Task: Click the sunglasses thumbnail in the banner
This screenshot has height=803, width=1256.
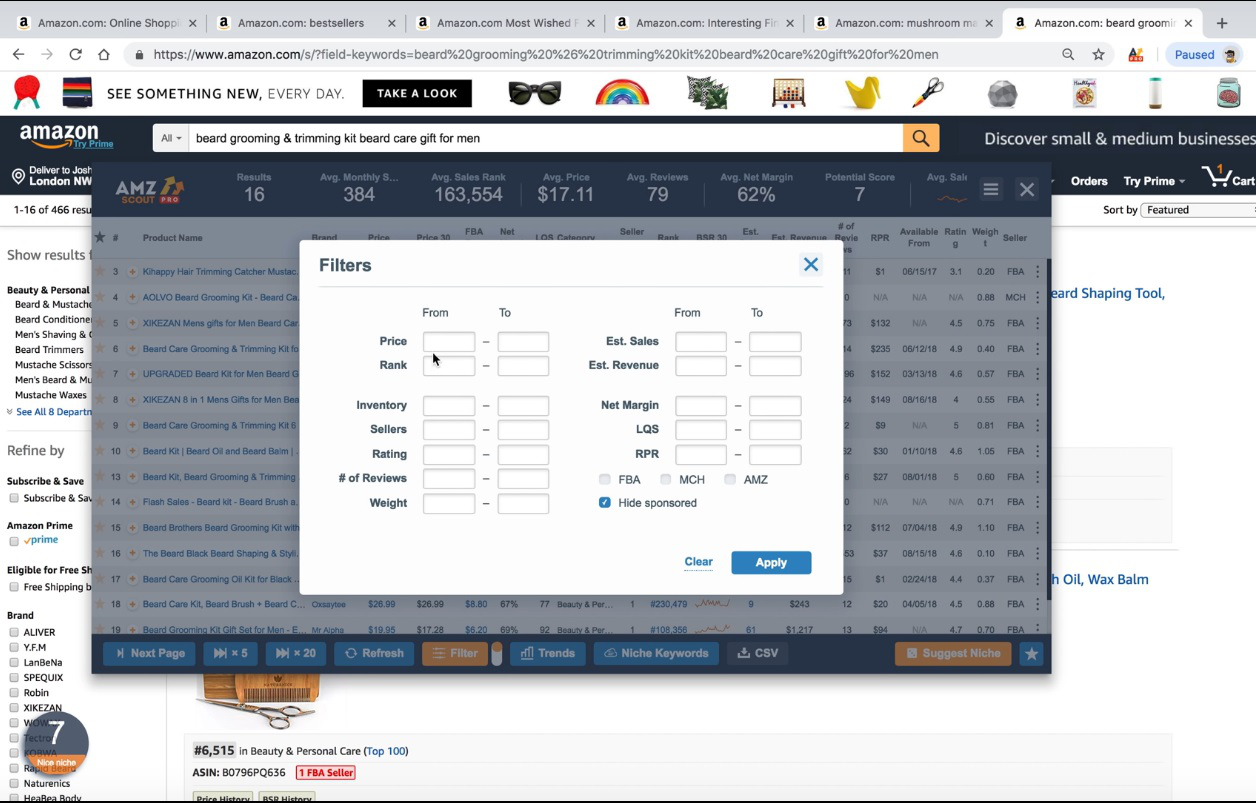Action: 535,93
